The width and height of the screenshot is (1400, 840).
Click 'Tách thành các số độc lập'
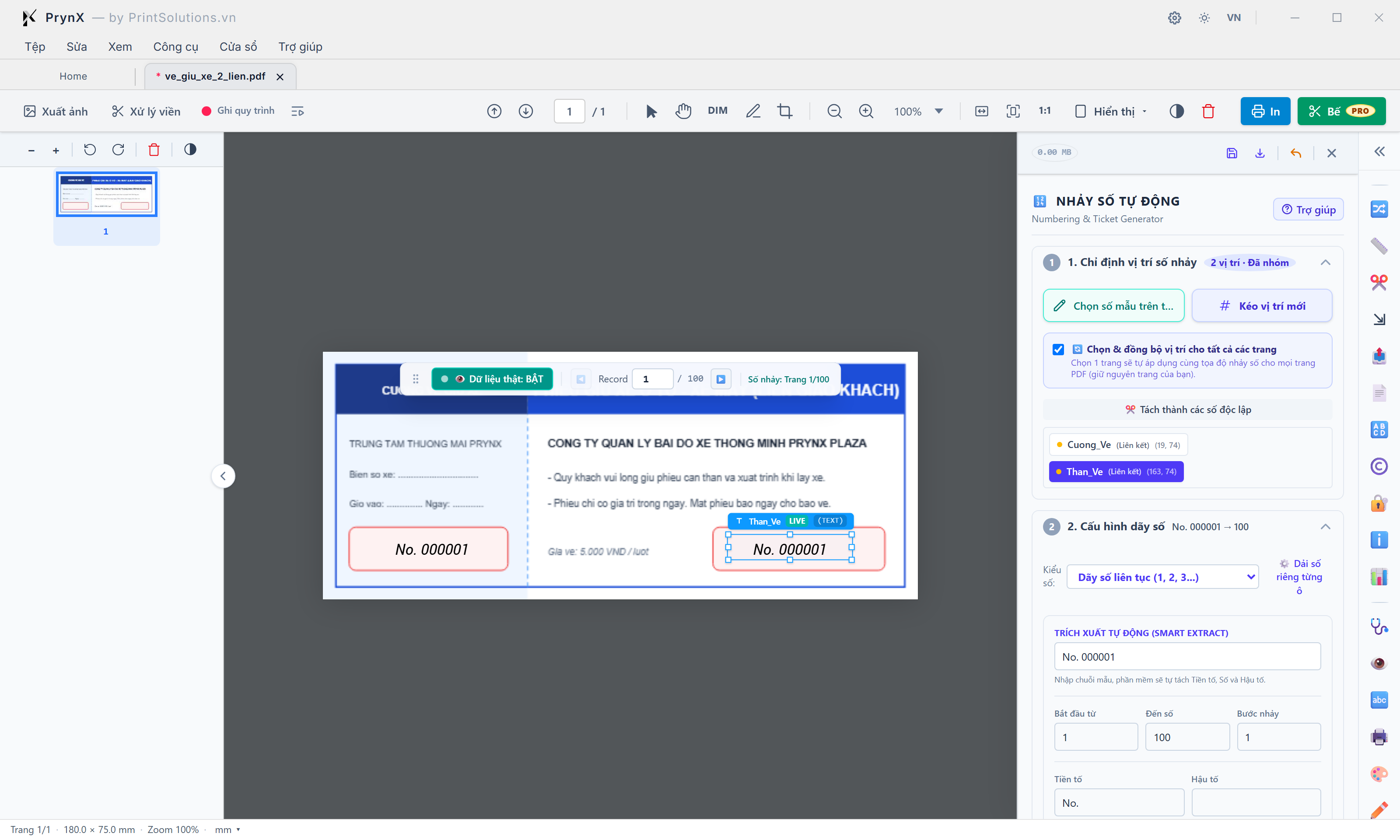pos(1188,410)
